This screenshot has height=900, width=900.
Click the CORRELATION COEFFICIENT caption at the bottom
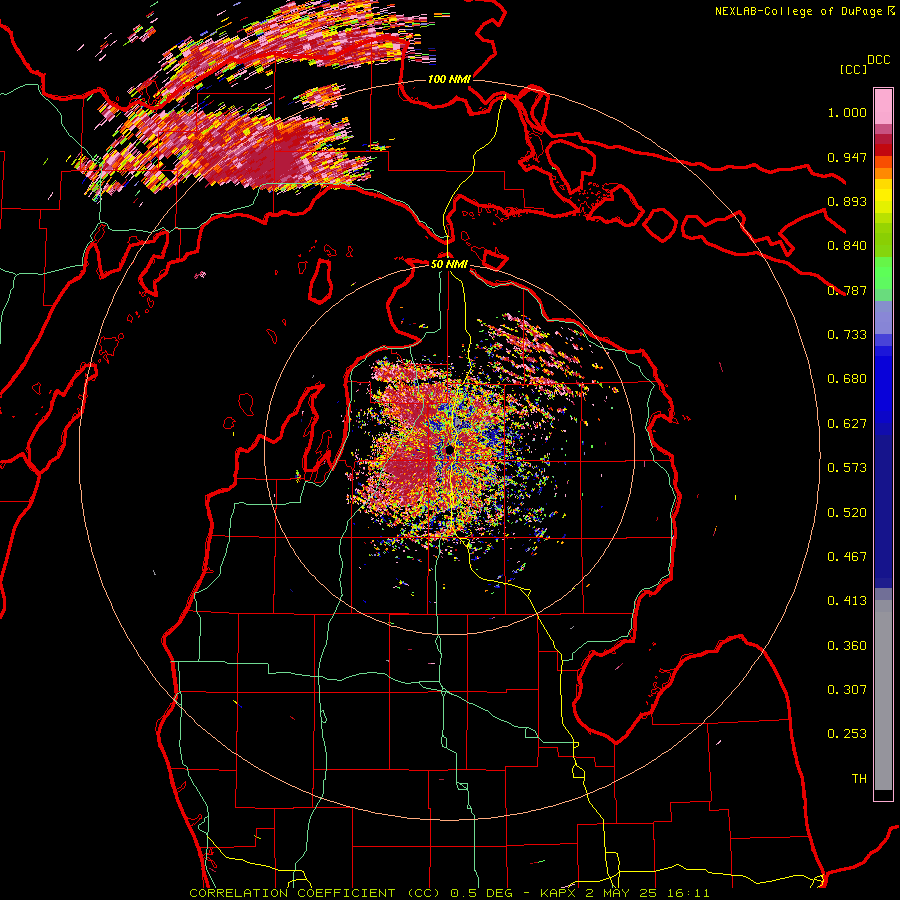[292, 893]
